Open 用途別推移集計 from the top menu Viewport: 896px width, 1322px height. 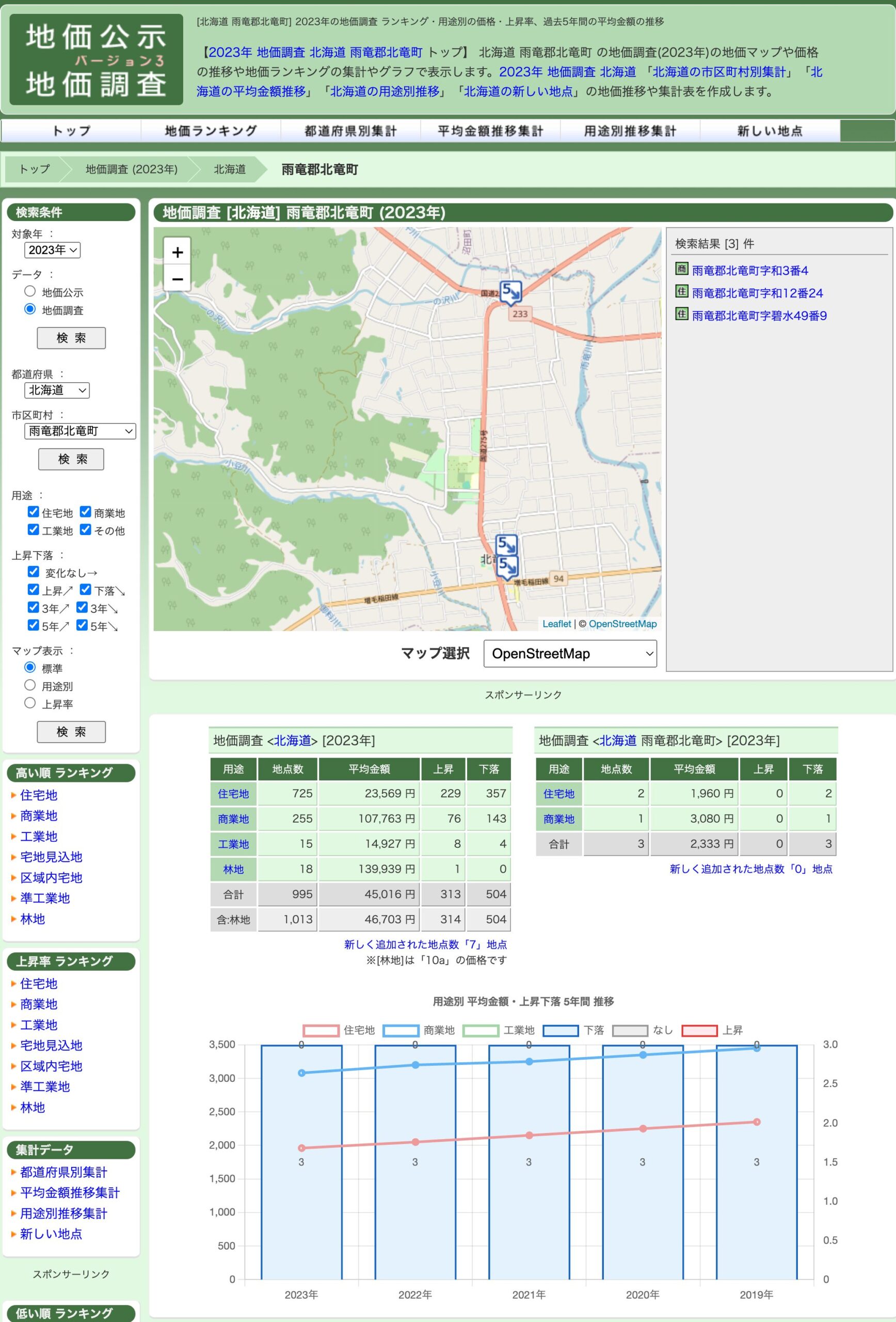pos(629,130)
